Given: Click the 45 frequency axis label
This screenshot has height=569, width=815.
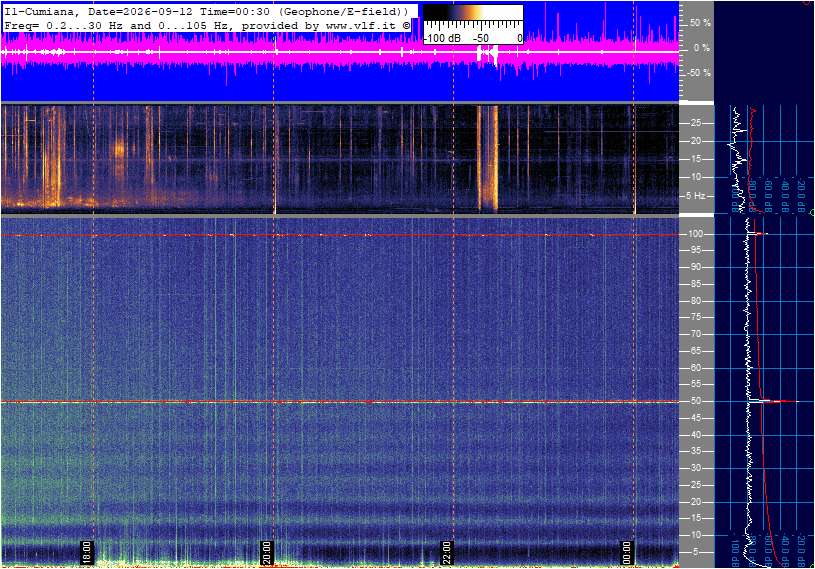Looking at the screenshot, I should 695,418.
